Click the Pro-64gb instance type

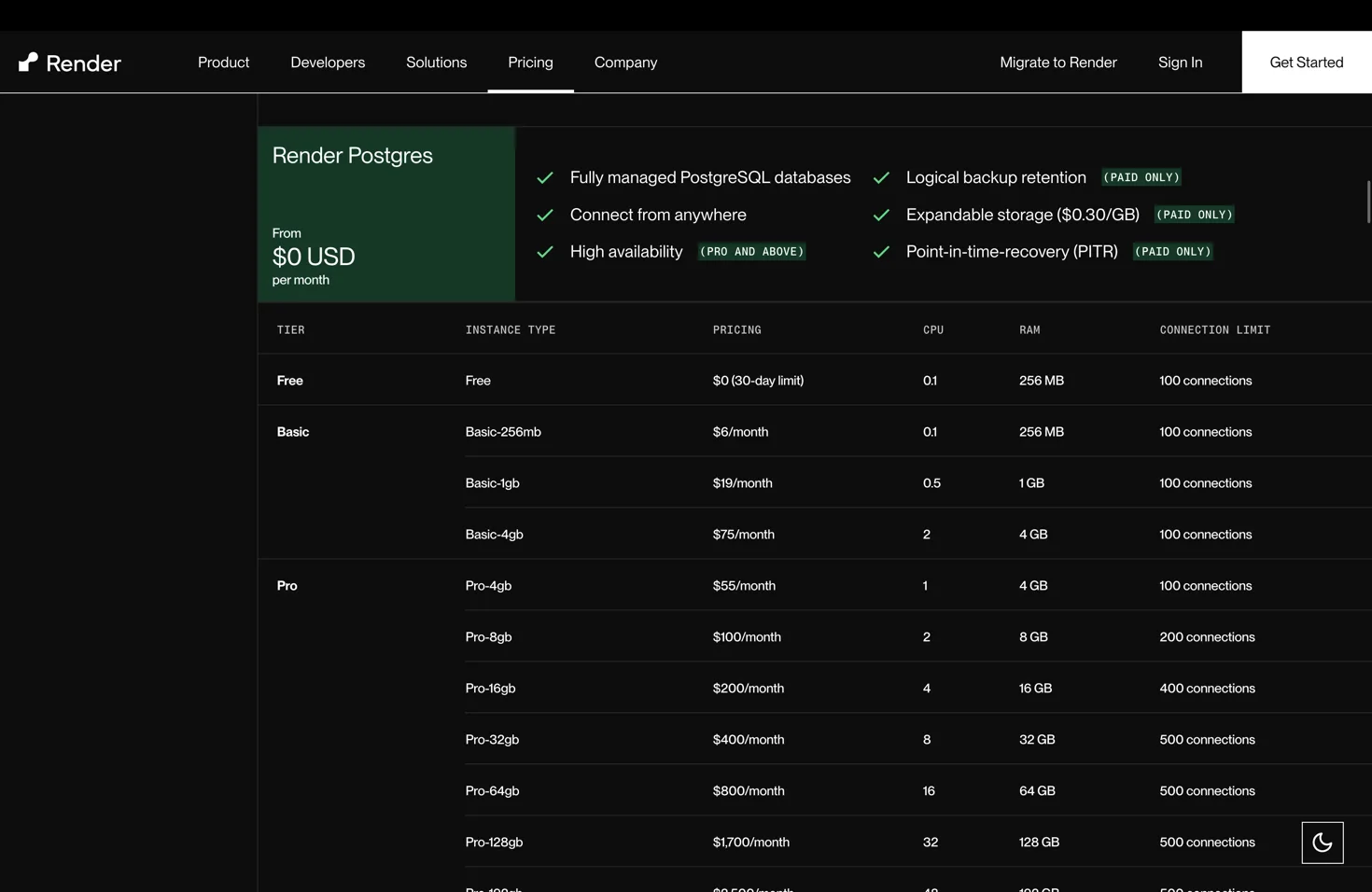coord(492,791)
